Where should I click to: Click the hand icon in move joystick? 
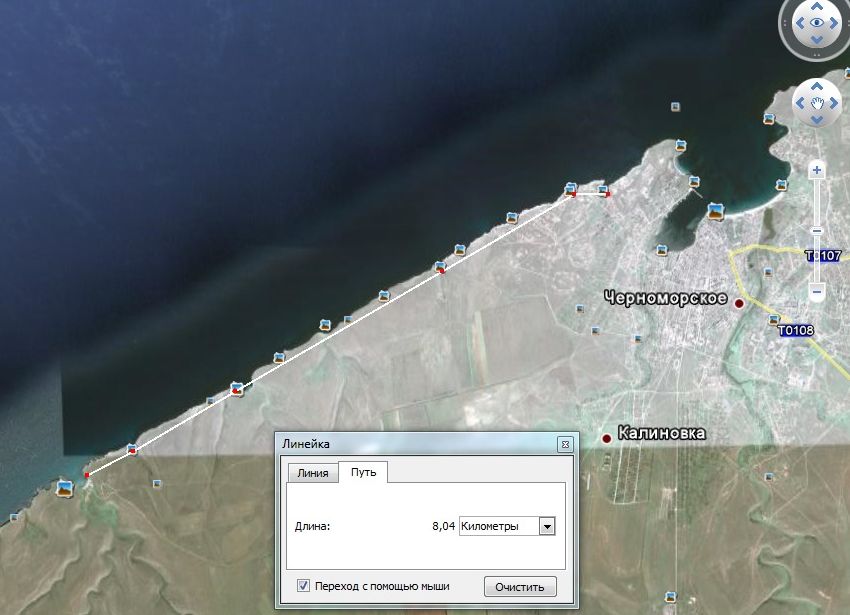pos(817,102)
